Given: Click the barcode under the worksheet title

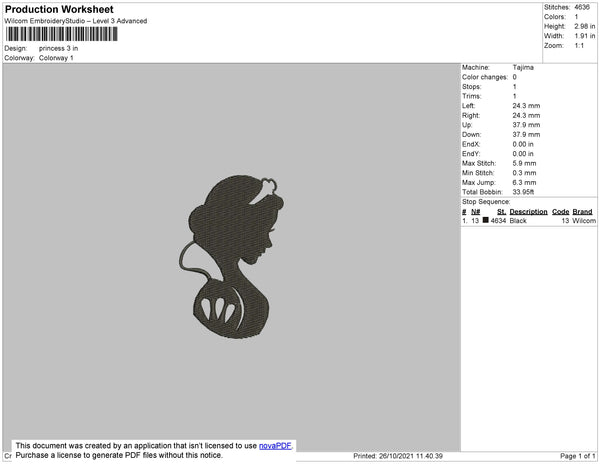Looking at the screenshot, I should (x=62, y=34).
